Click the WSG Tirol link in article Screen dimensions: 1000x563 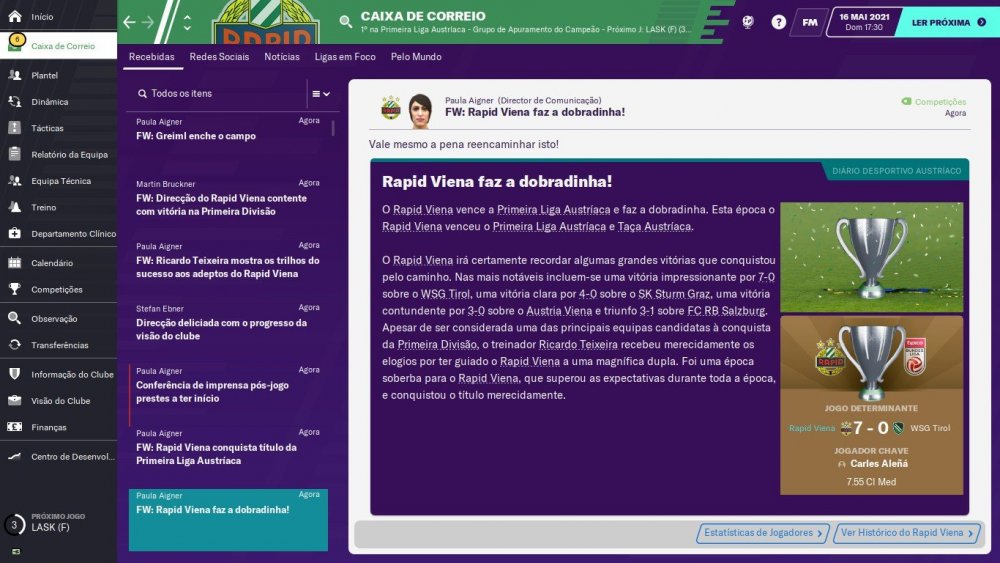pos(445,294)
